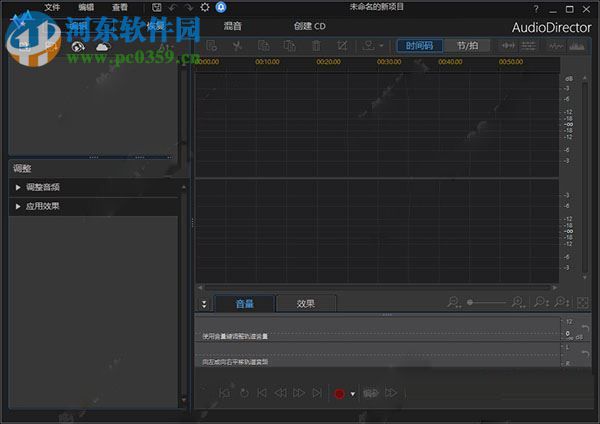Open the channel selection dropdown arrow

(x=381, y=46)
